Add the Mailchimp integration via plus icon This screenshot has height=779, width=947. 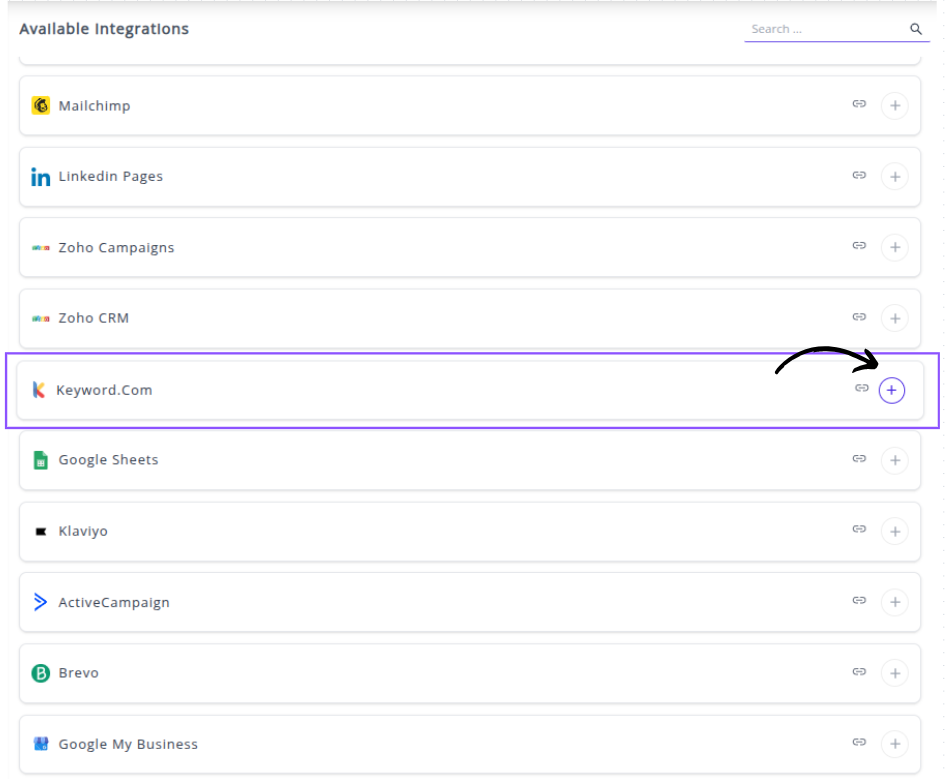tap(894, 106)
